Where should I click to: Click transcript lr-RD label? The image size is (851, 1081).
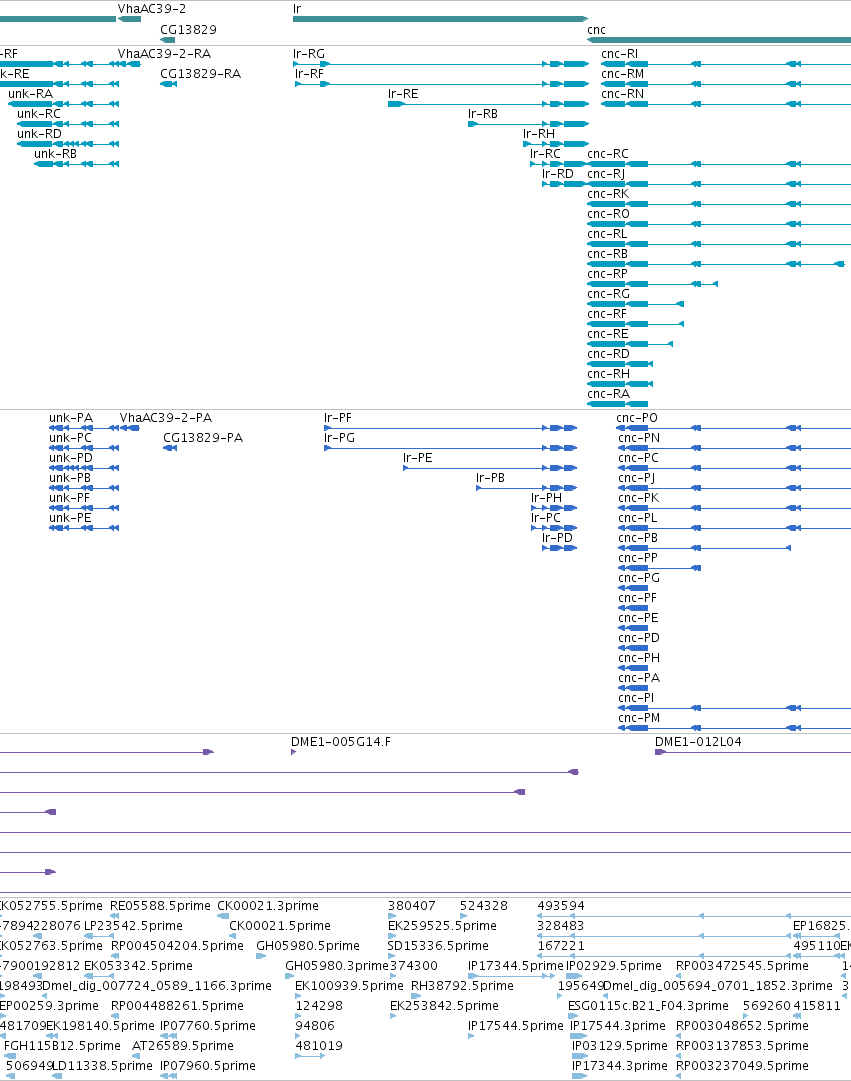coord(557,174)
